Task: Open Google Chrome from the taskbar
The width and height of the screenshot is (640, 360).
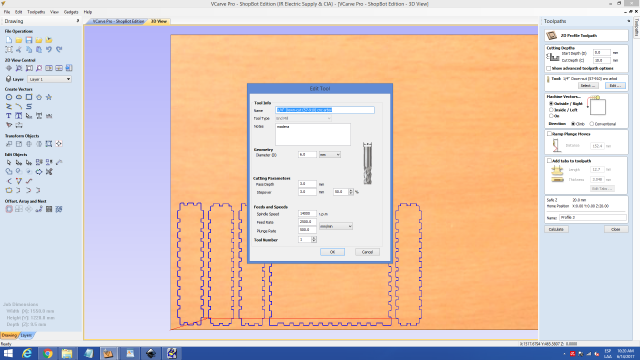Action: click(x=48, y=353)
